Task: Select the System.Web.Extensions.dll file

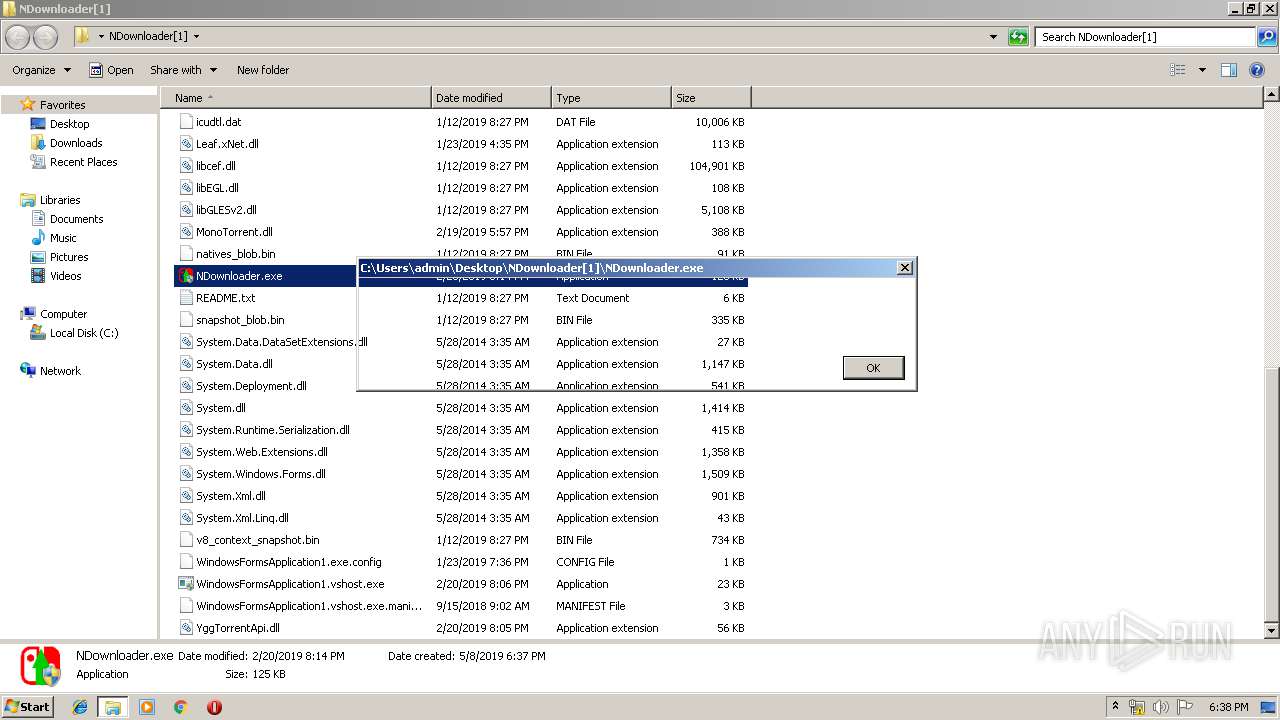Action: click(262, 452)
